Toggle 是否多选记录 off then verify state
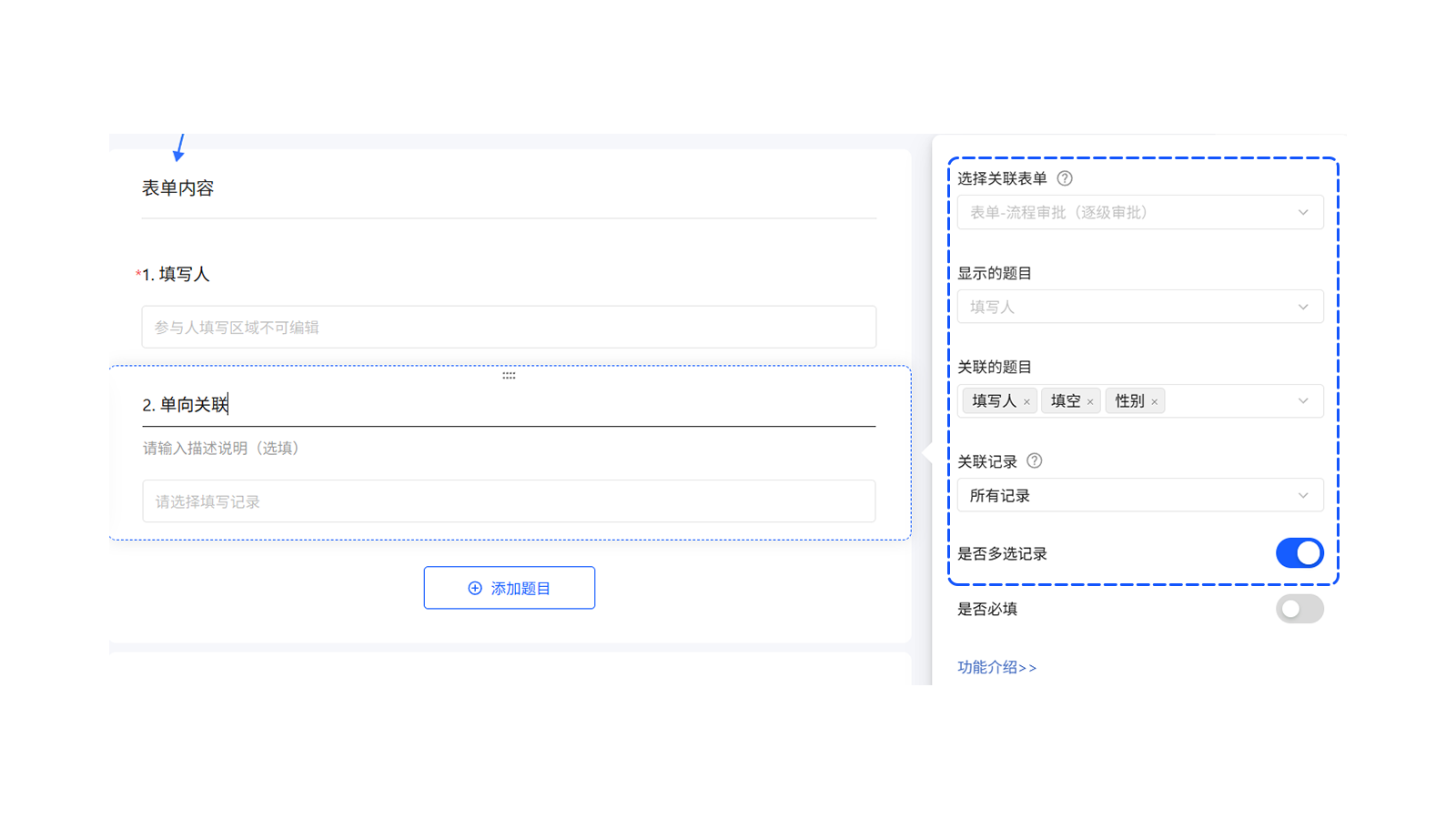1456x819 pixels. point(1299,552)
